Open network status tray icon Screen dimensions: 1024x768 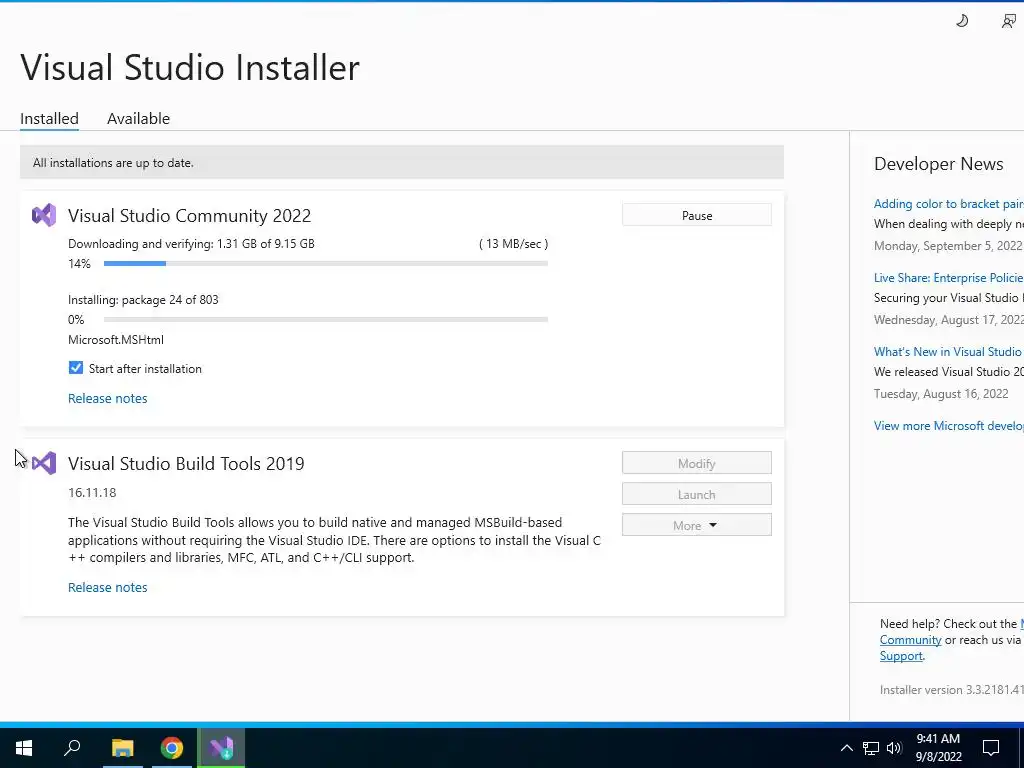[x=871, y=748]
